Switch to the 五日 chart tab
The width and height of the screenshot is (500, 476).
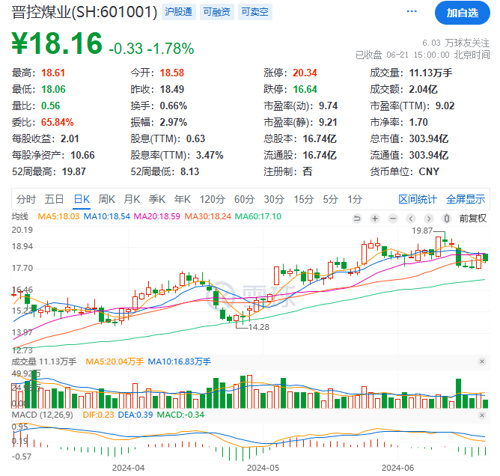coord(54,199)
